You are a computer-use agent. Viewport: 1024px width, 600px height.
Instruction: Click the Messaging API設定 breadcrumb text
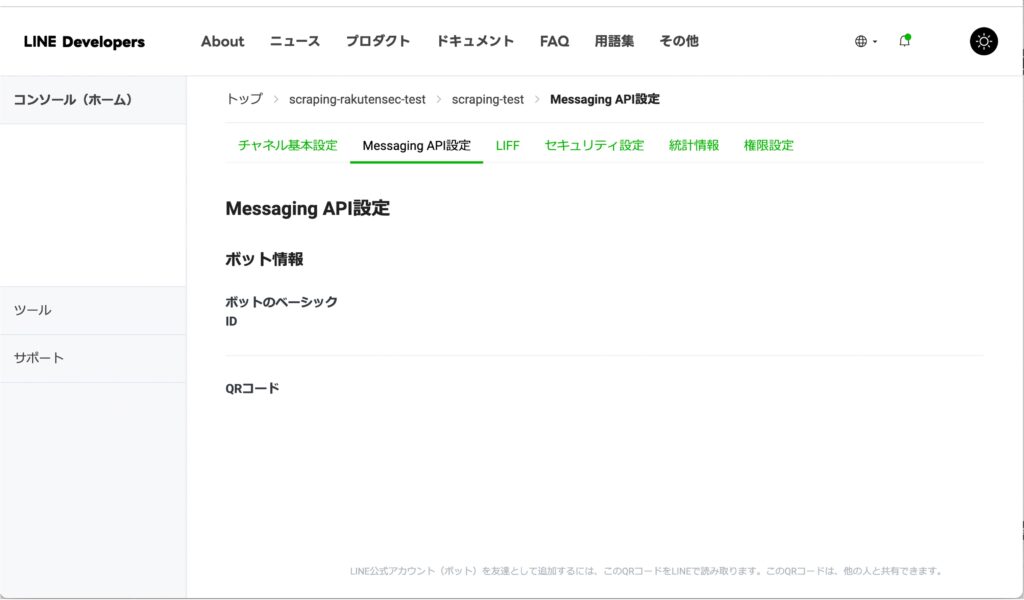[x=605, y=99]
